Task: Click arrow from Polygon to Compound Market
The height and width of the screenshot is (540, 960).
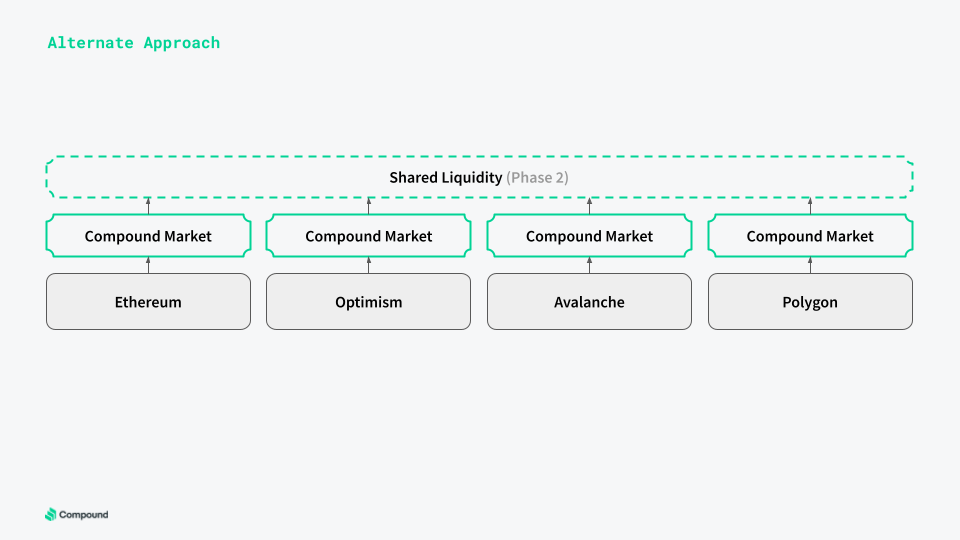Action: 810,265
